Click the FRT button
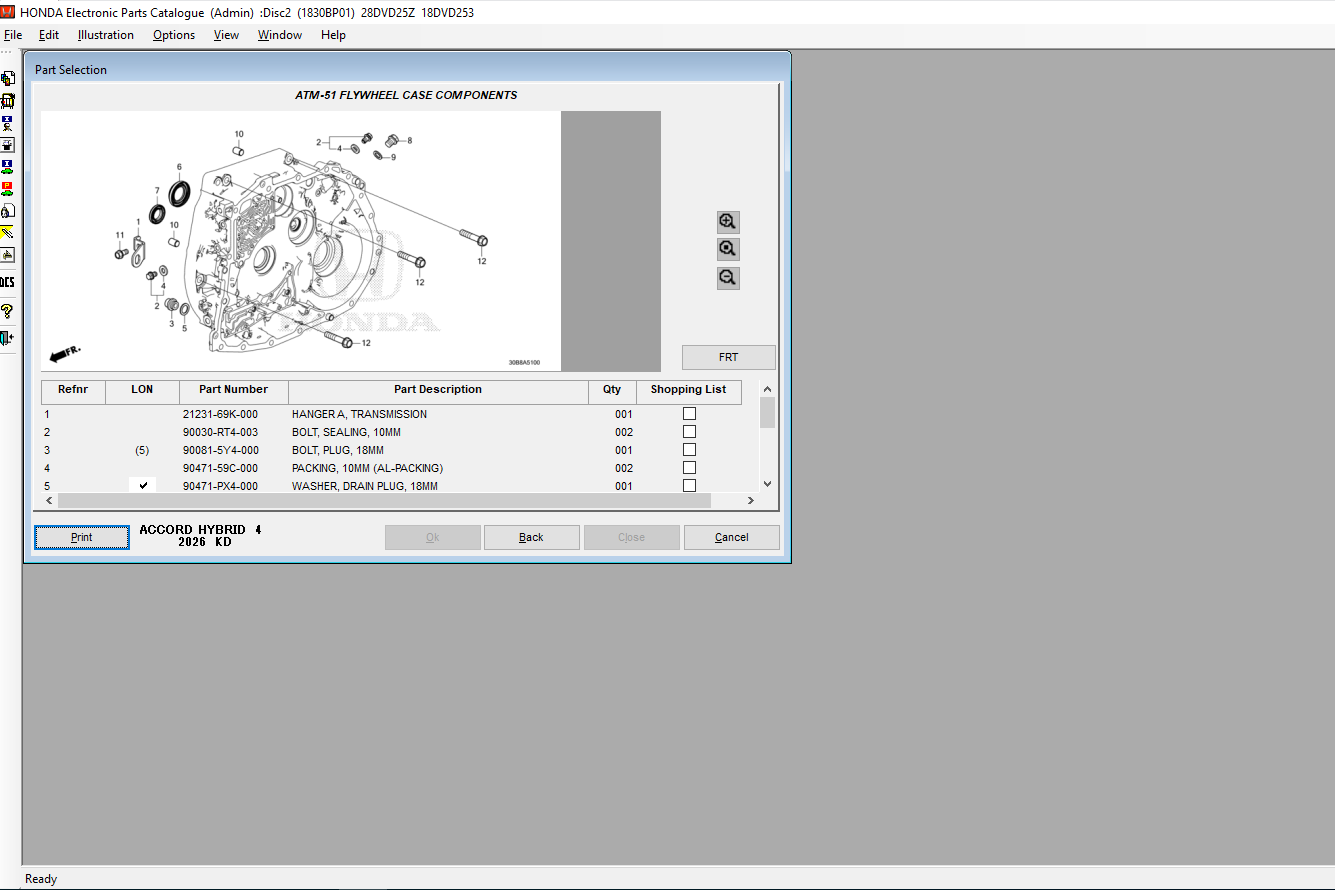 [728, 357]
